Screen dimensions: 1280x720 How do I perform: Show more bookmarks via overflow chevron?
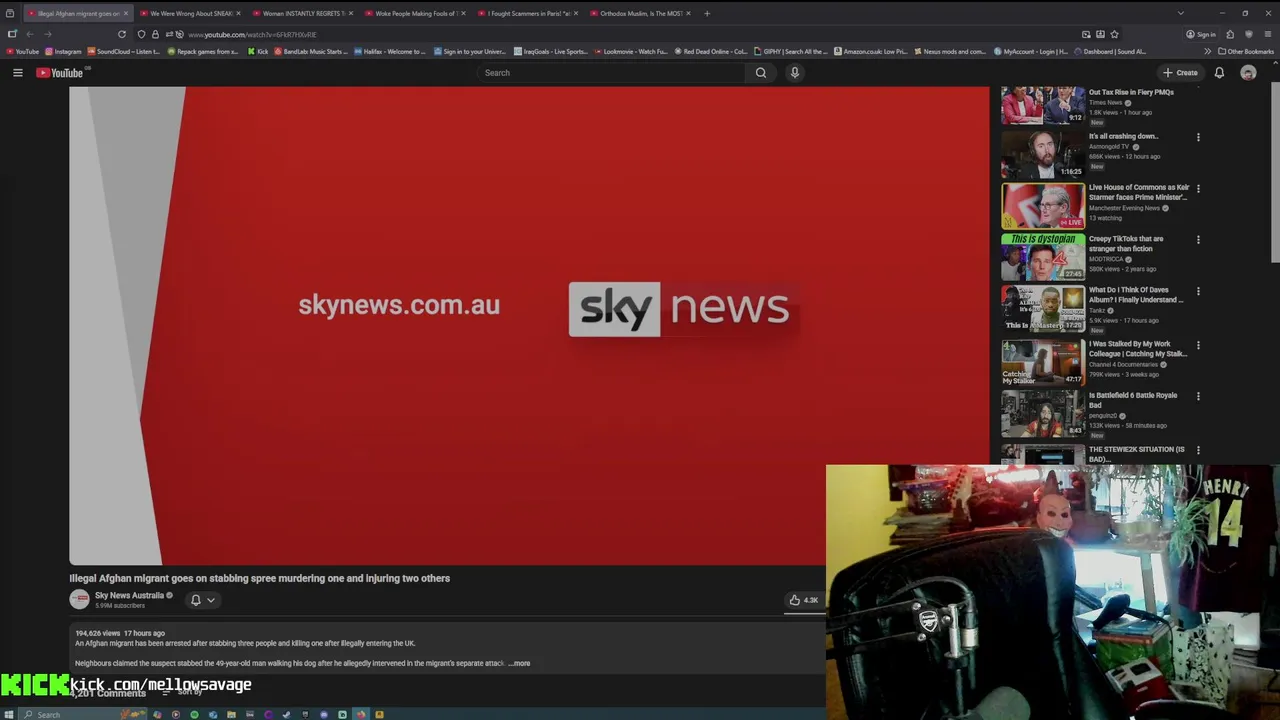1207,51
